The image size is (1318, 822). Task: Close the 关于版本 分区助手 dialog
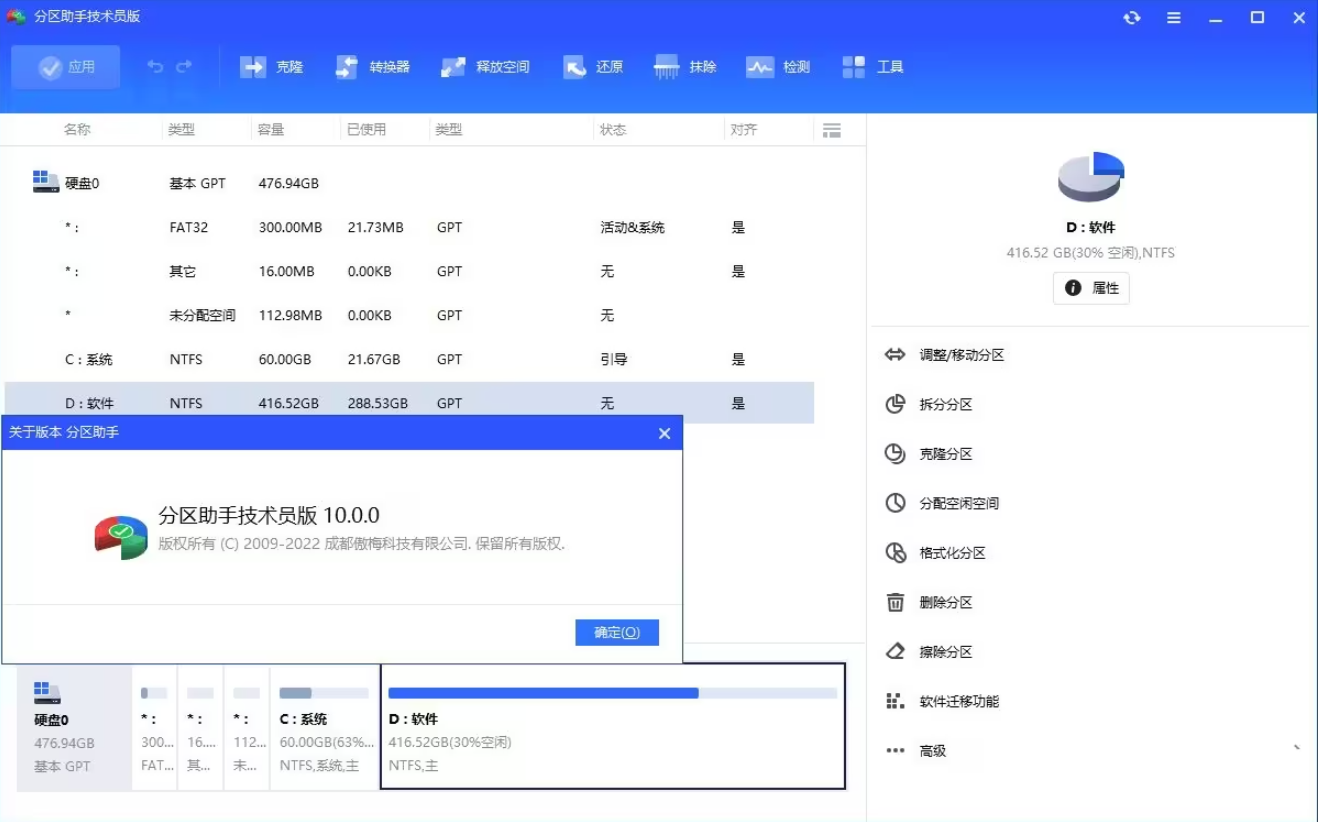[x=664, y=433]
